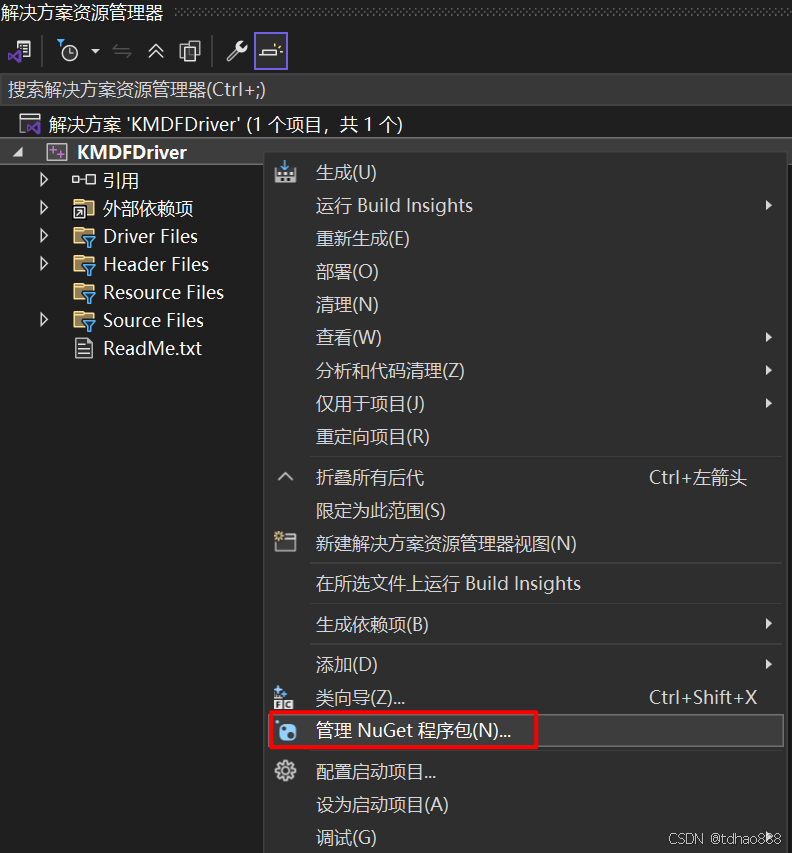Expand the 外部依赖项 node

[44, 208]
